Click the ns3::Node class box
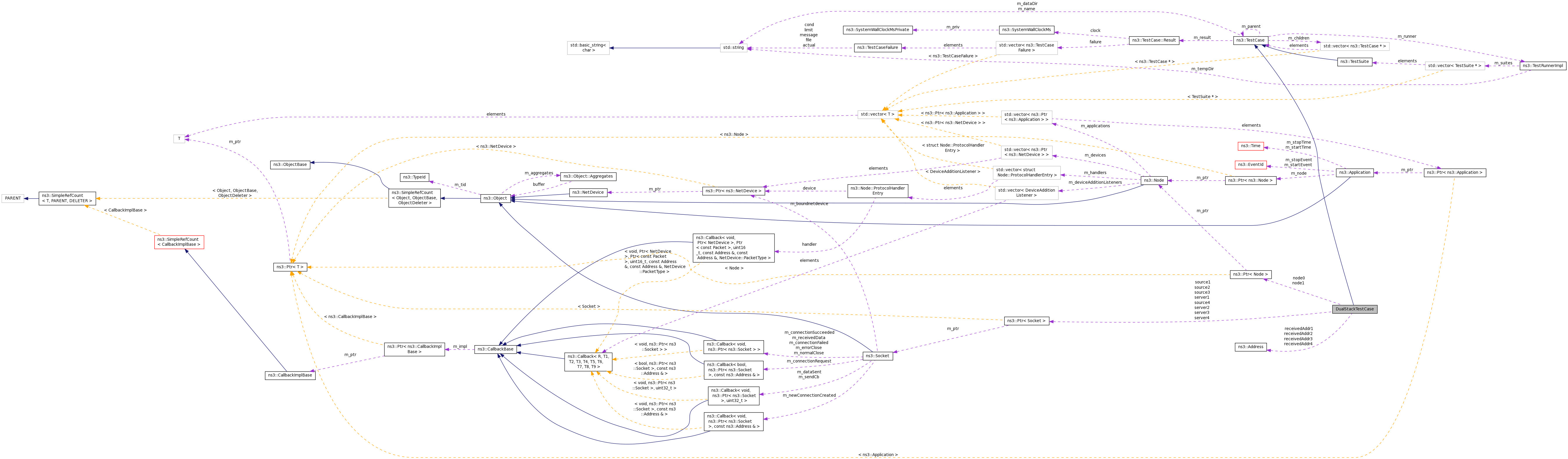Image resolution: width=1568 pixels, height=459 pixels. tap(1154, 180)
